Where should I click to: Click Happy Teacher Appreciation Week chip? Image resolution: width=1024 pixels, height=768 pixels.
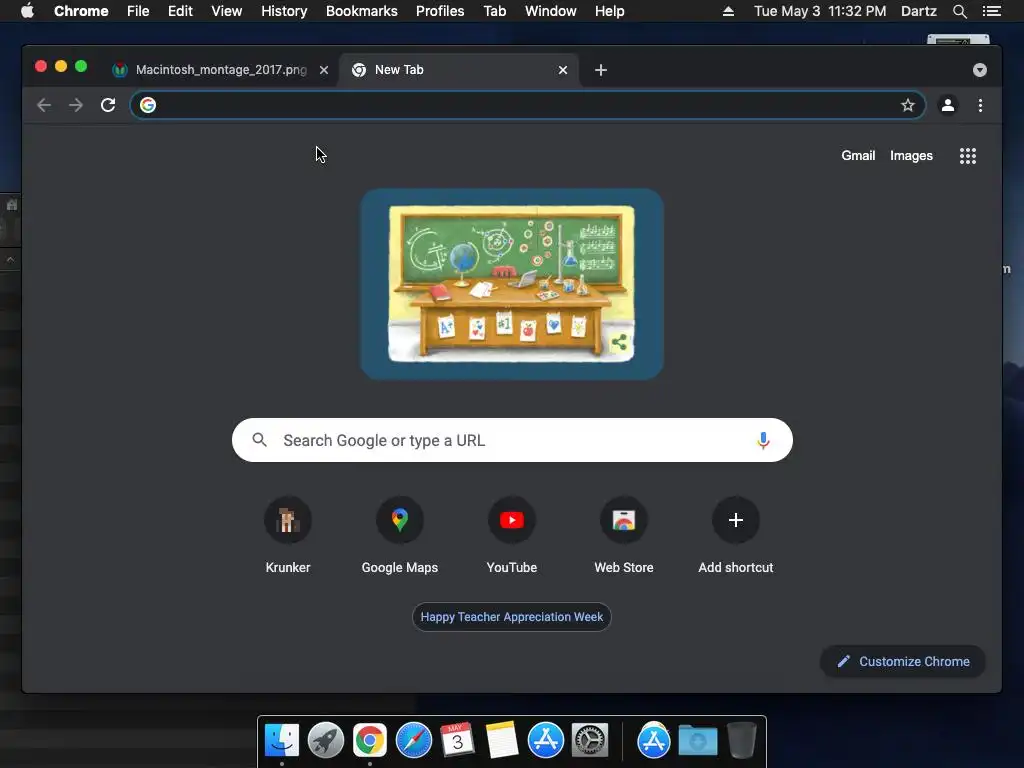[x=512, y=617]
